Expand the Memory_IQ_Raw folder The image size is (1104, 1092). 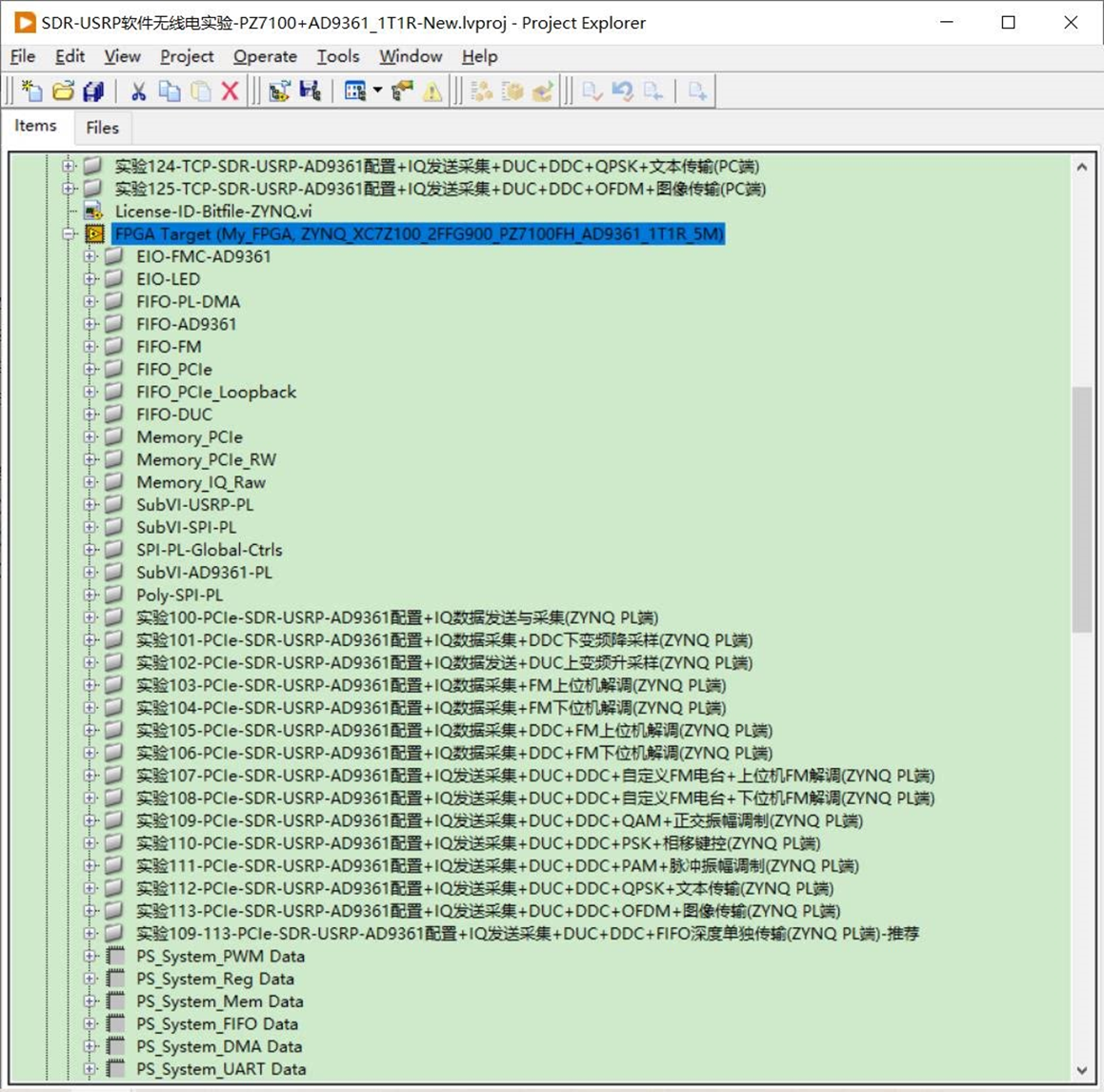90,482
